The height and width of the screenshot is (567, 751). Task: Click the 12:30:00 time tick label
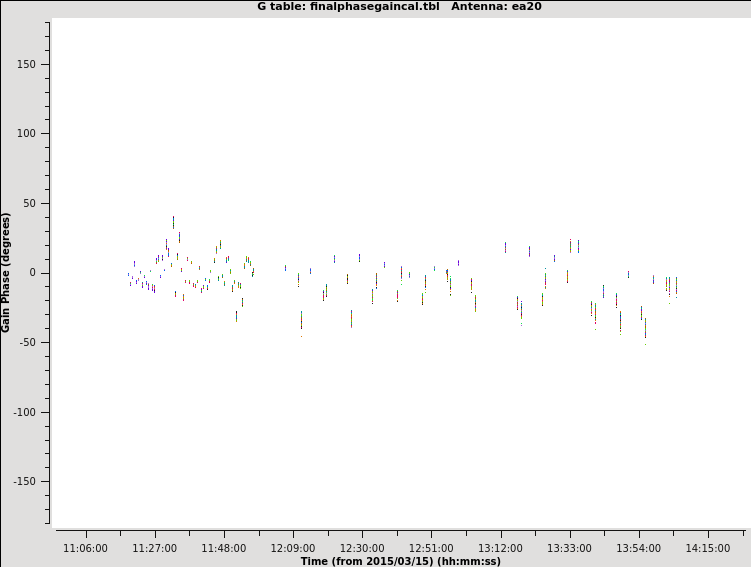point(362,548)
